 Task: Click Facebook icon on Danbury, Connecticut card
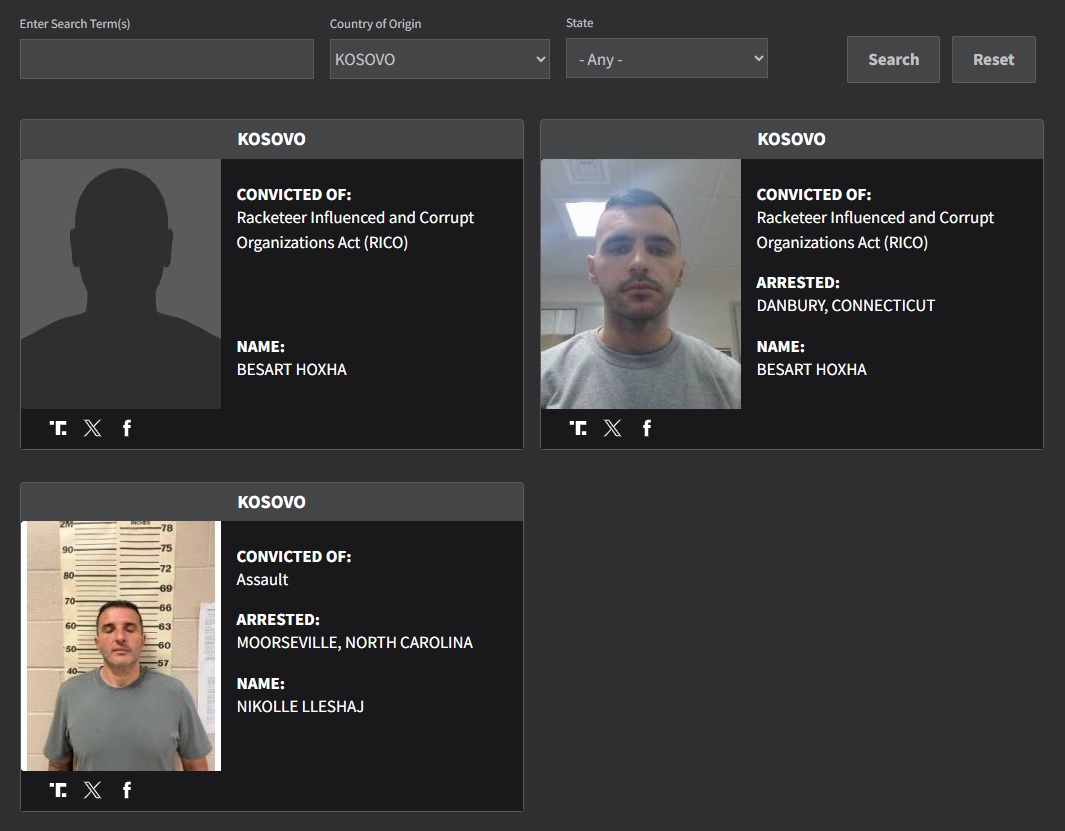coord(647,428)
